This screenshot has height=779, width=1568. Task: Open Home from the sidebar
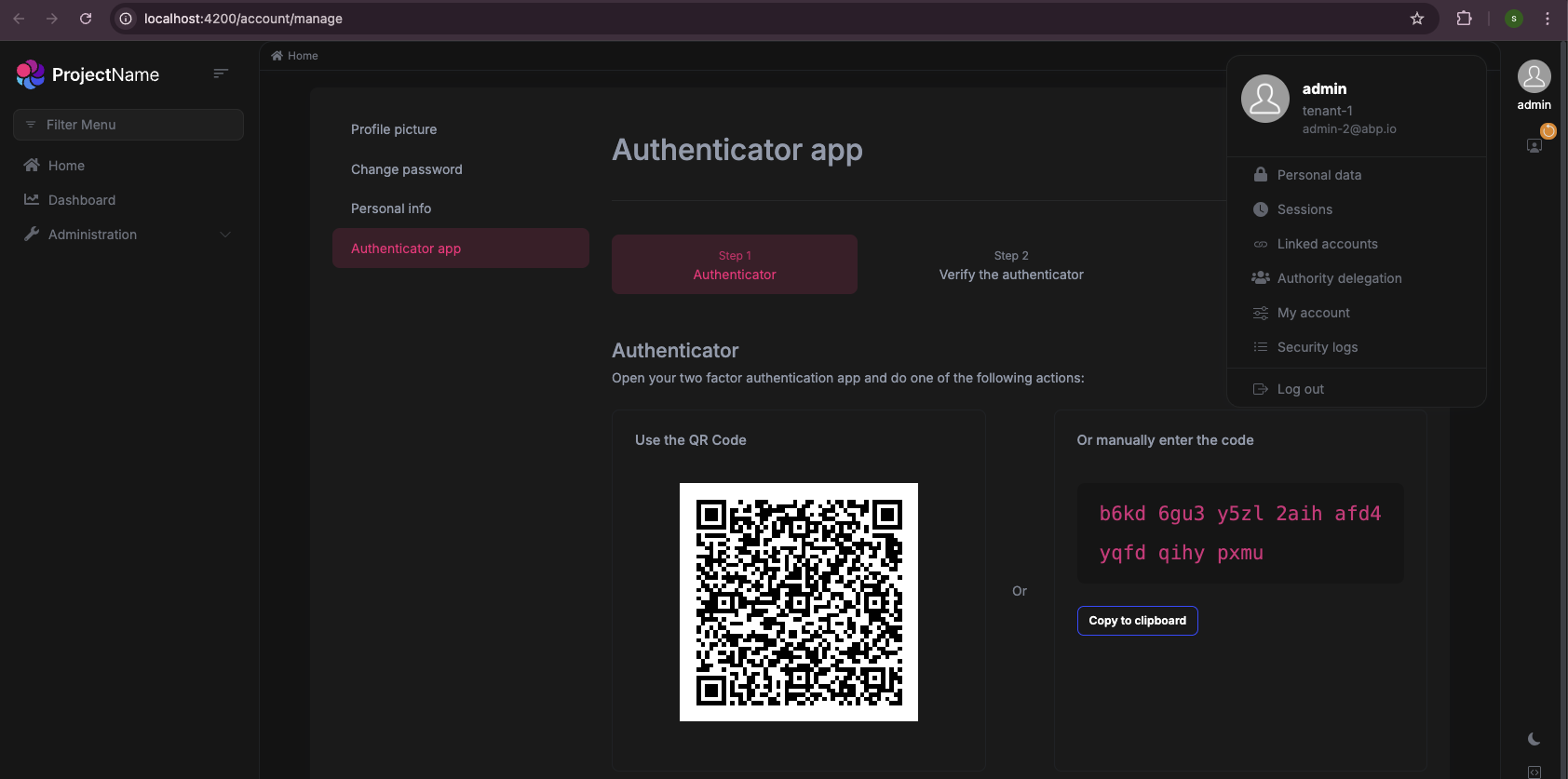[x=66, y=166]
